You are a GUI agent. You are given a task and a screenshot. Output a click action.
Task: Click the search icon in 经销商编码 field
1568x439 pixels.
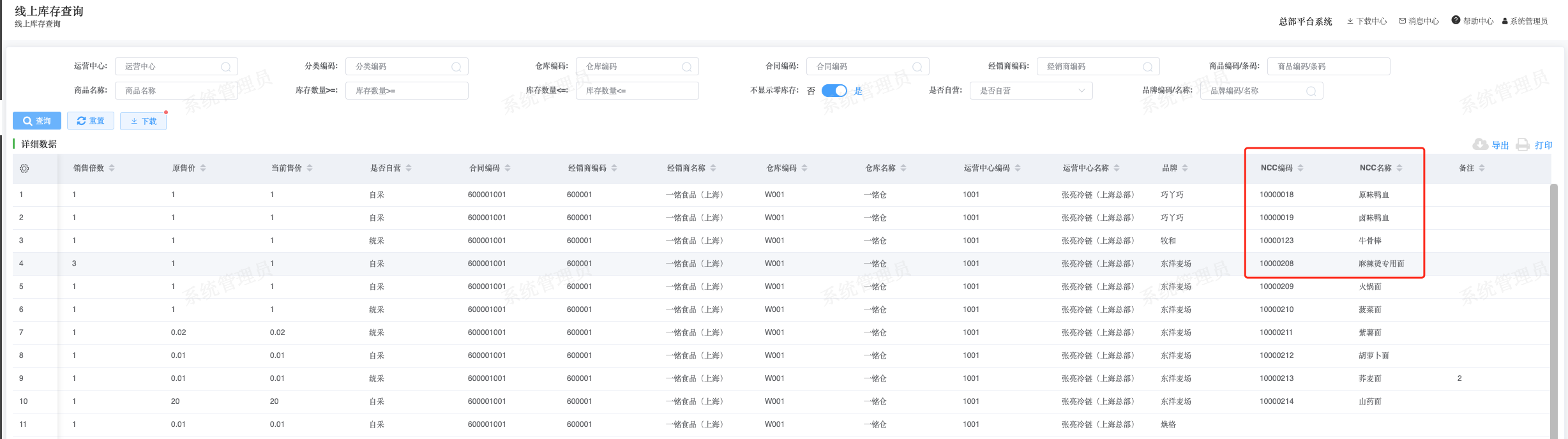1148,67
